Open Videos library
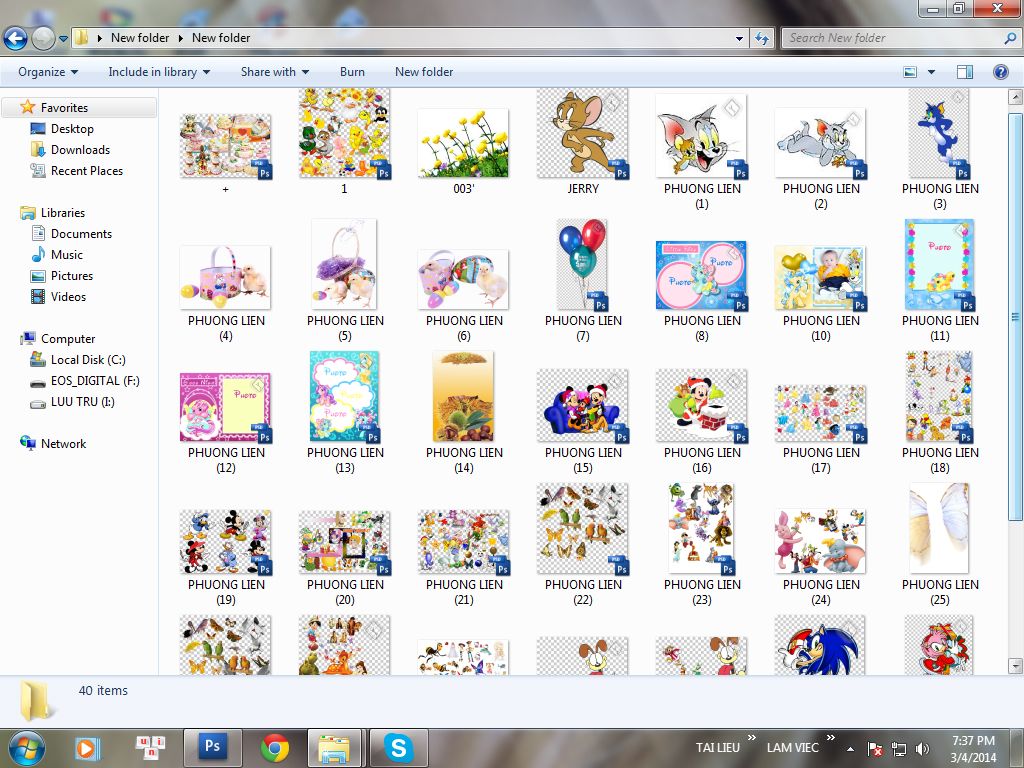Screen dimensions: 1024x768 pyautogui.click(x=68, y=296)
